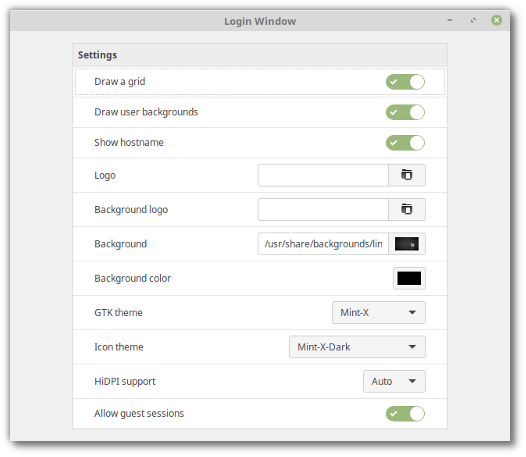Expand the Icon theme Mint-X-Dark dropdown
The height and width of the screenshot is (457, 526).
coord(357,347)
